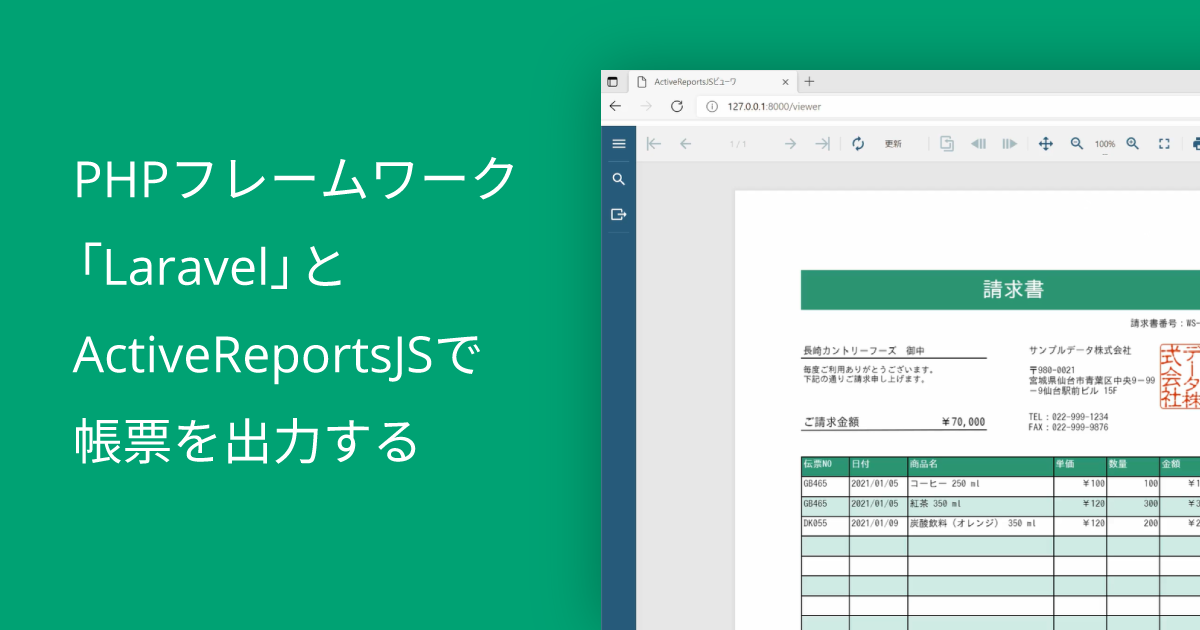
Task: Open the 100% zoom level dropdown
Action: tap(1105, 145)
